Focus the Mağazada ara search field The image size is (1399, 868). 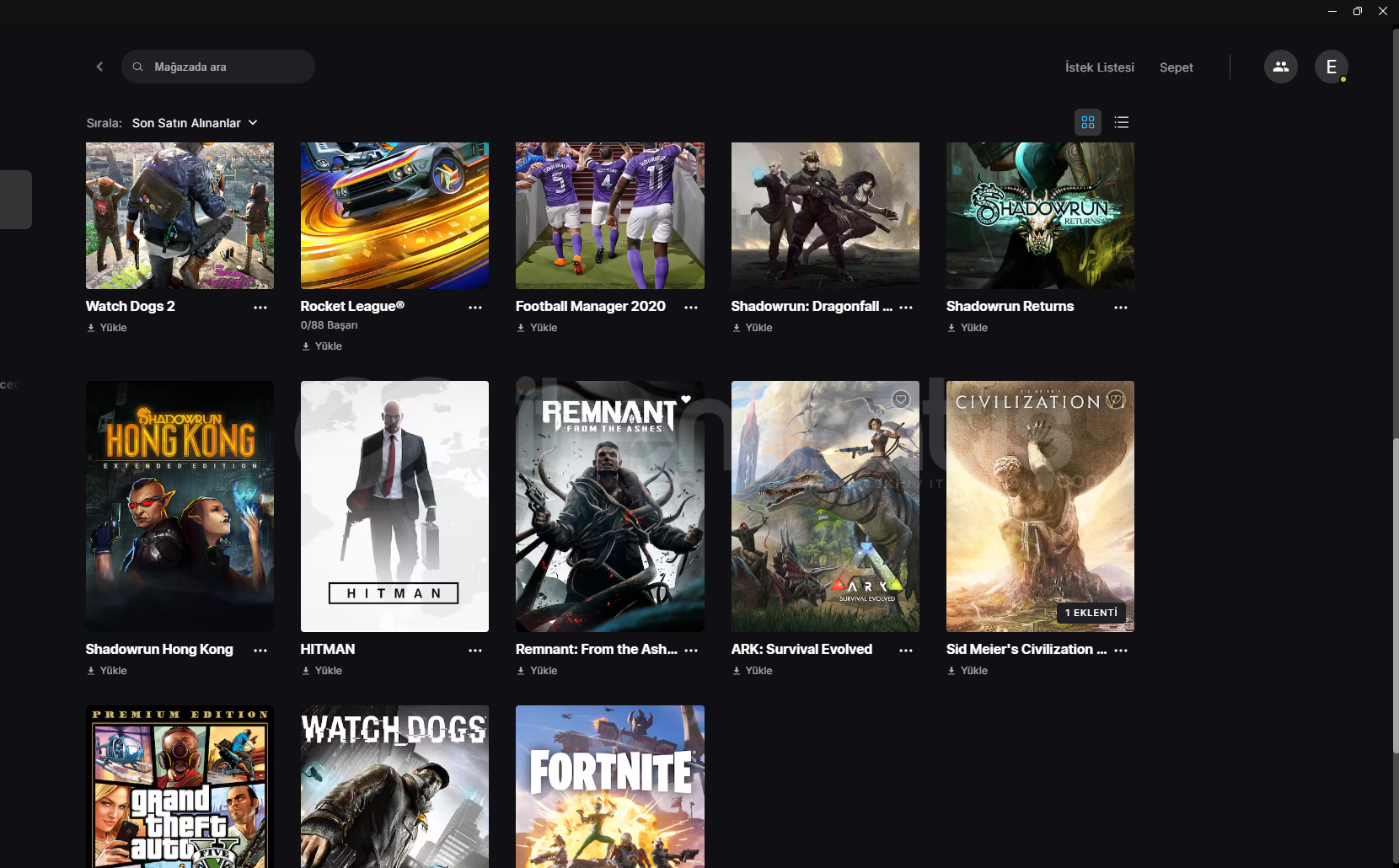point(218,67)
